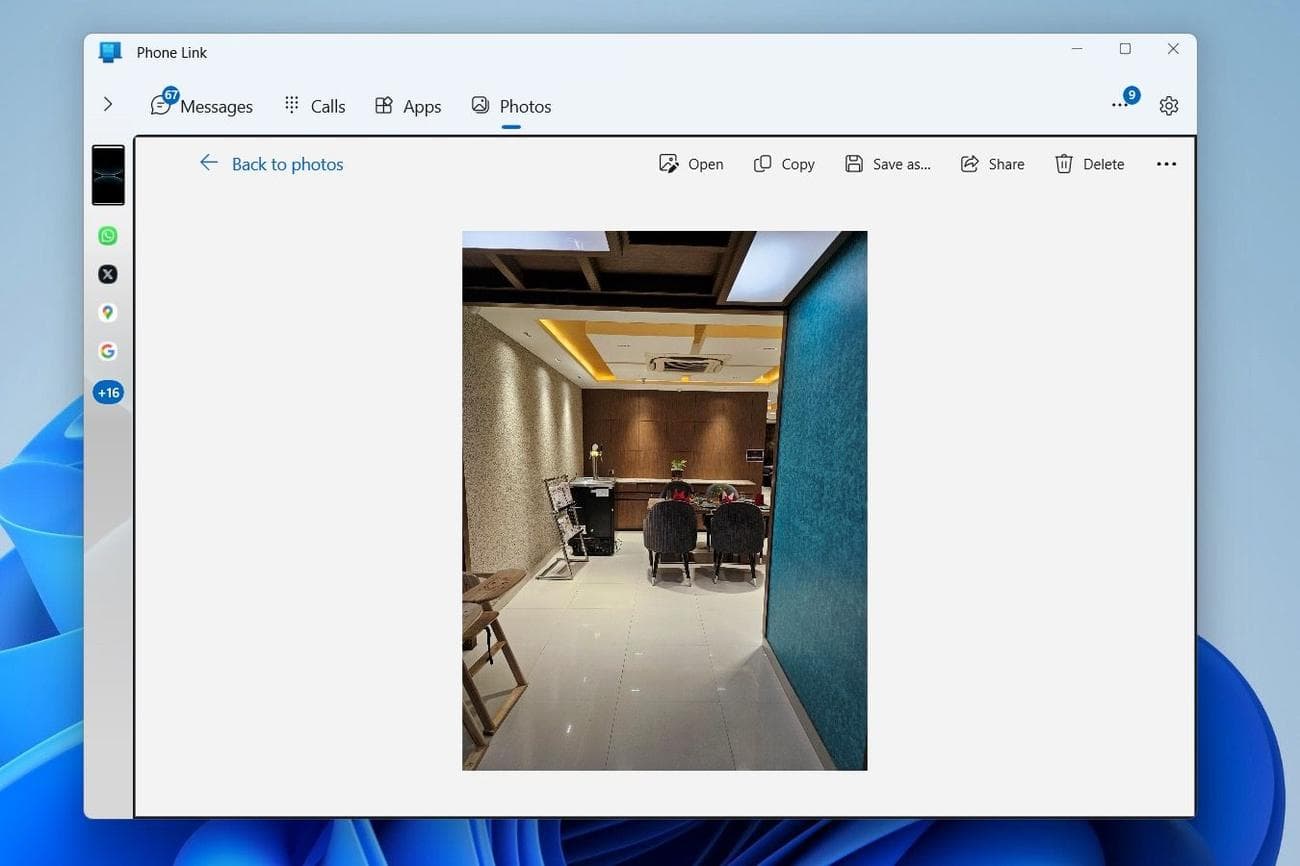Viewport: 1300px width, 866px height.
Task: Go back to photos
Action: [x=271, y=164]
